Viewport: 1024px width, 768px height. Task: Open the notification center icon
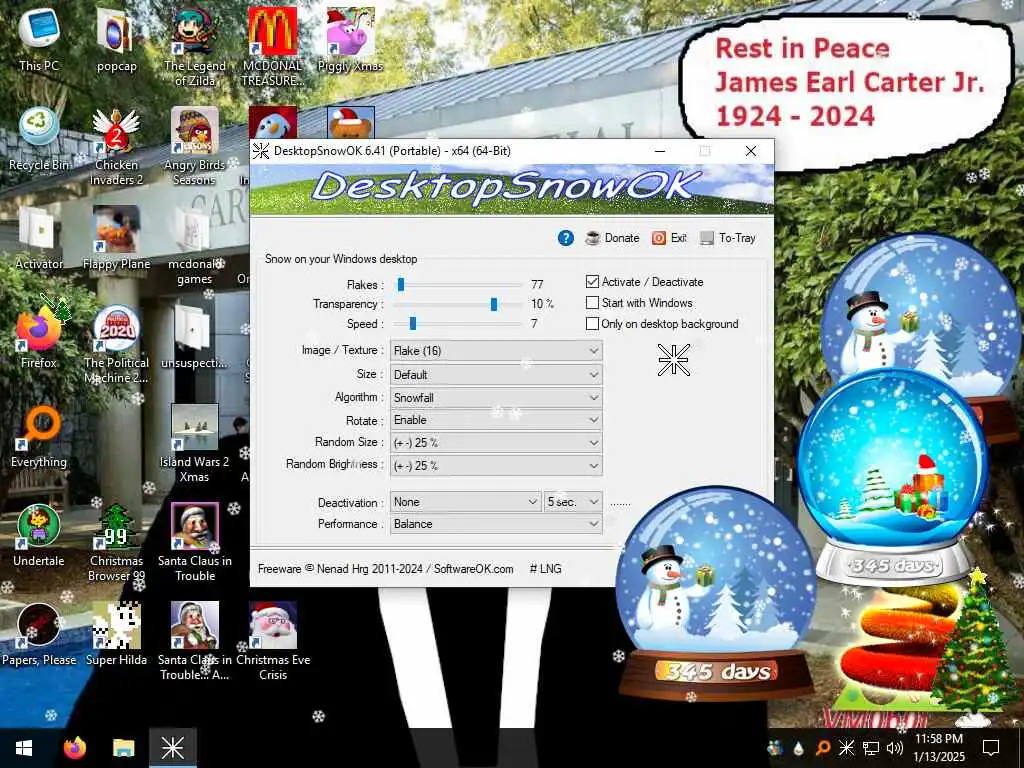coord(991,748)
